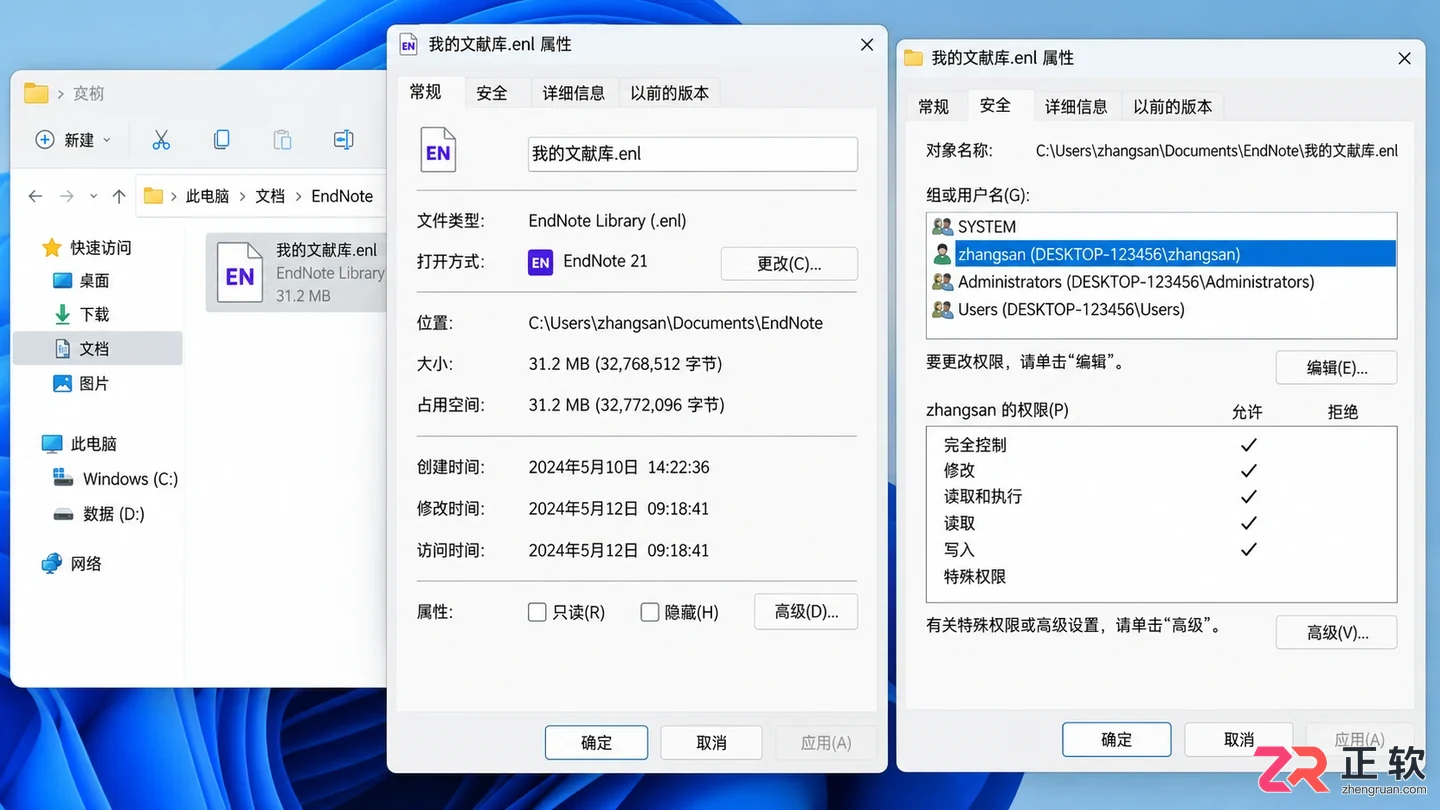Go back with Explorer's left arrow
Image resolution: width=1440 pixels, height=810 pixels.
pos(35,196)
